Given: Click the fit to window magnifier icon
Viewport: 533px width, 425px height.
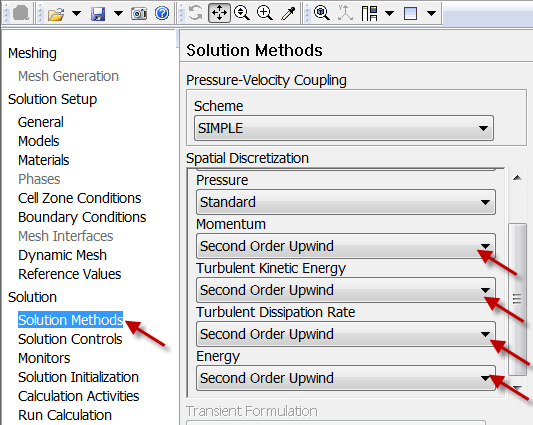Looking at the screenshot, I should point(321,13).
